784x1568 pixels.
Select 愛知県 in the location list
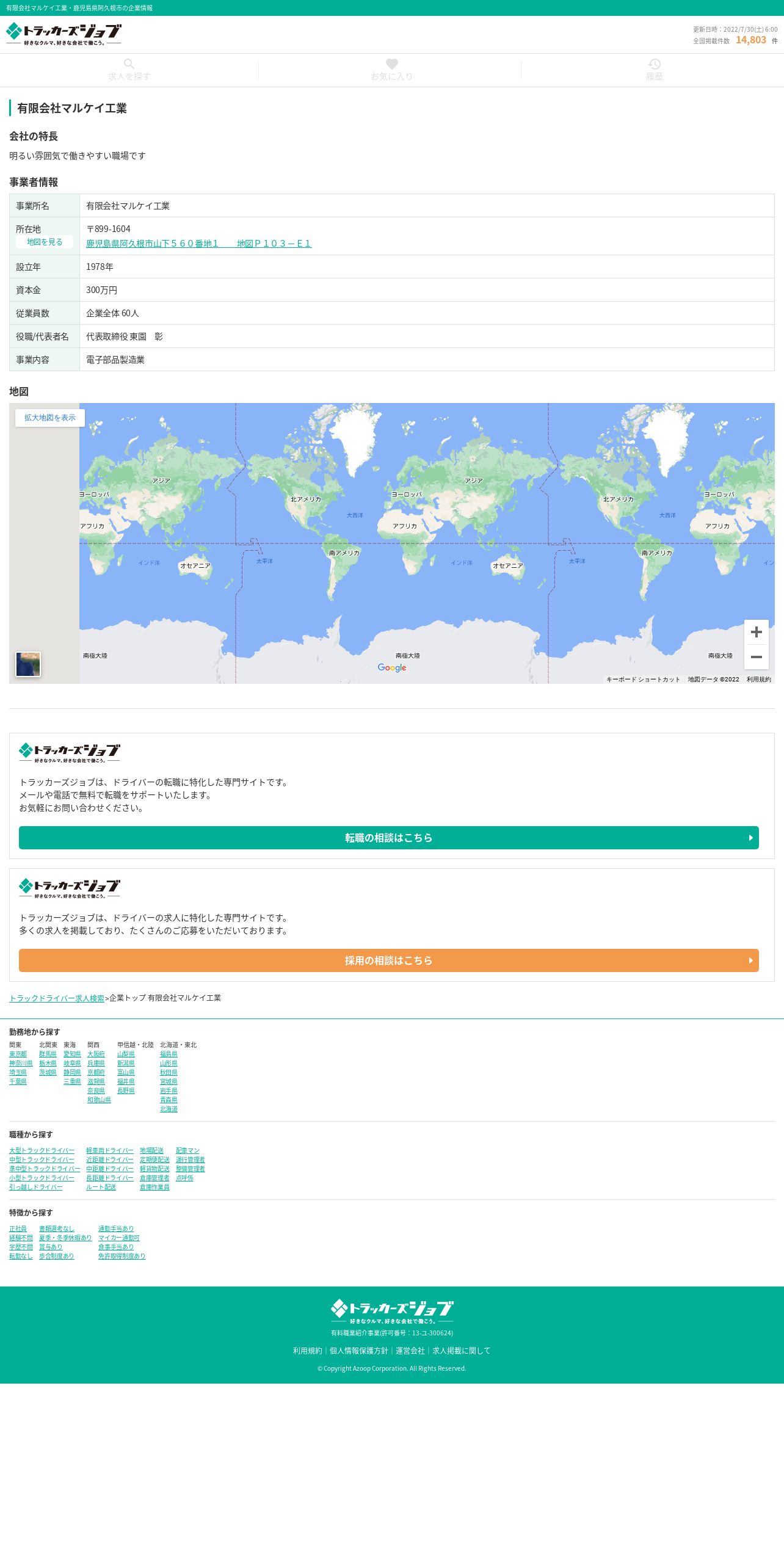click(x=72, y=1054)
